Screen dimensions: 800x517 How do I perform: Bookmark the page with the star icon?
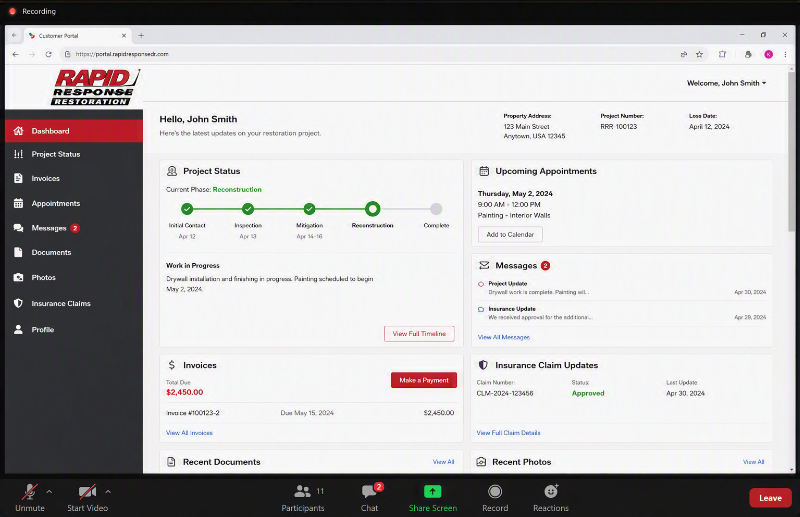point(699,54)
